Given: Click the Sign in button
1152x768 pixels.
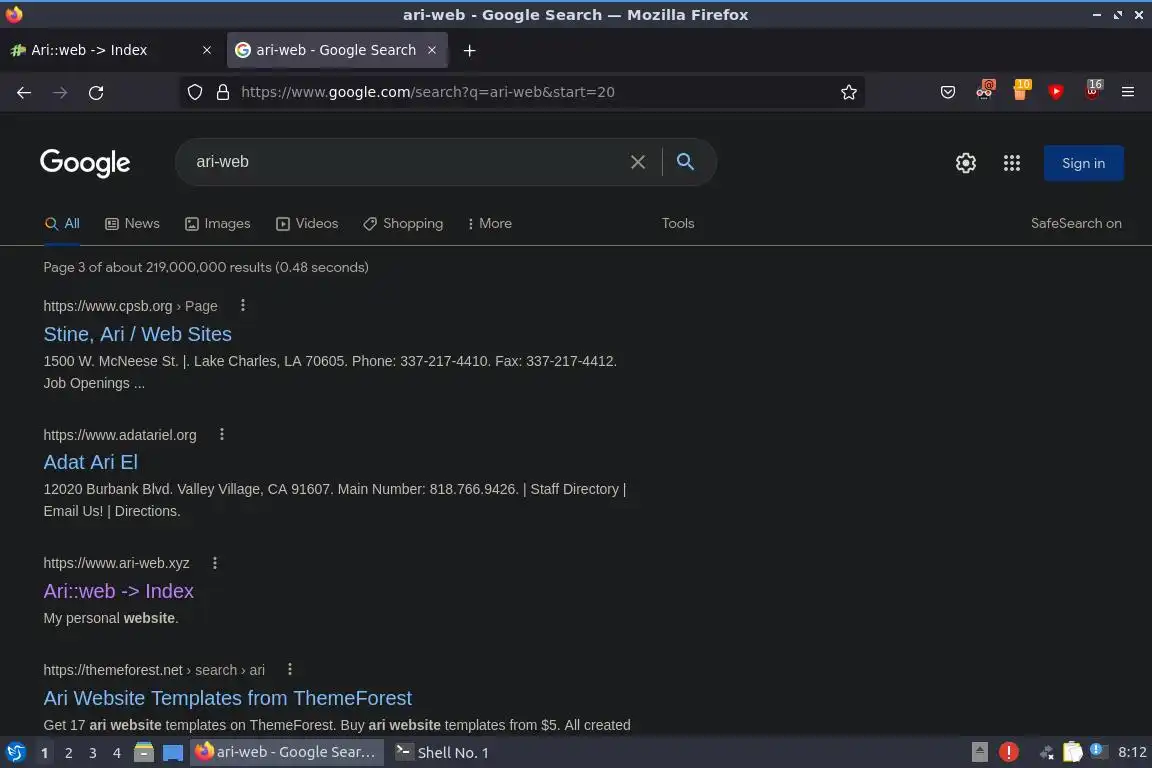Looking at the screenshot, I should click(1083, 163).
